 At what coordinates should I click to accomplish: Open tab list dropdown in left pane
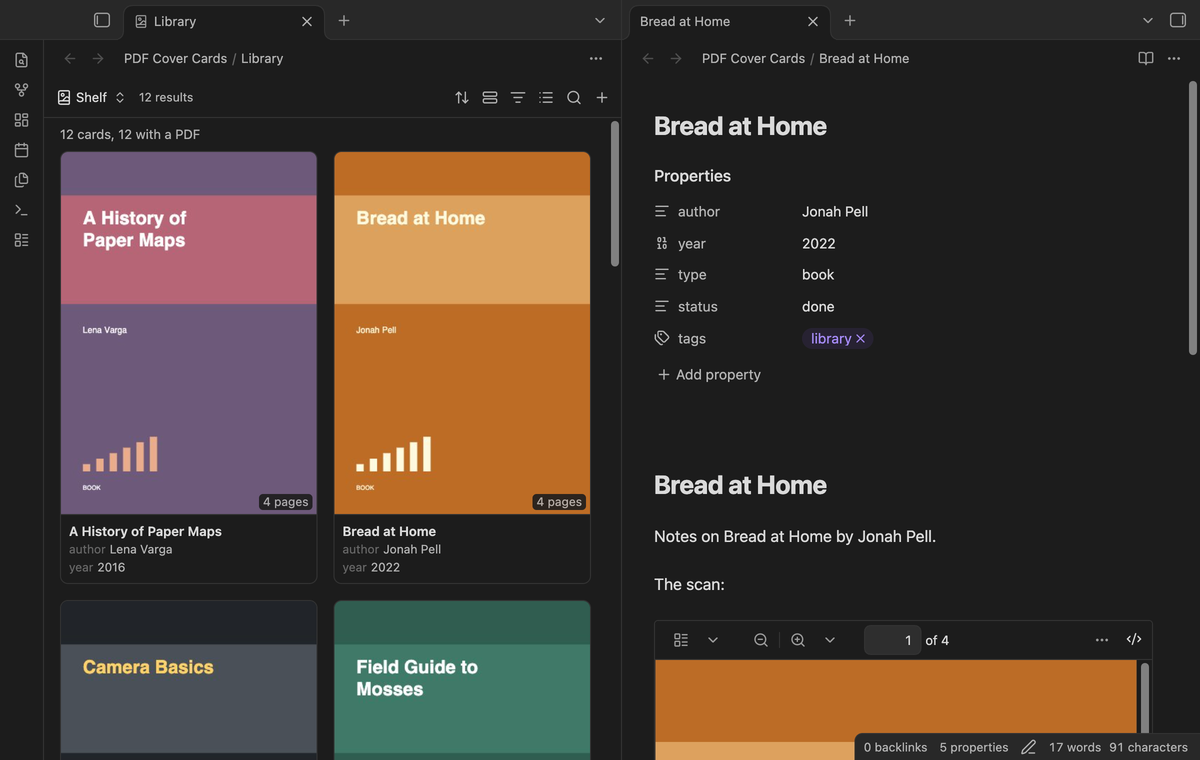coord(600,20)
